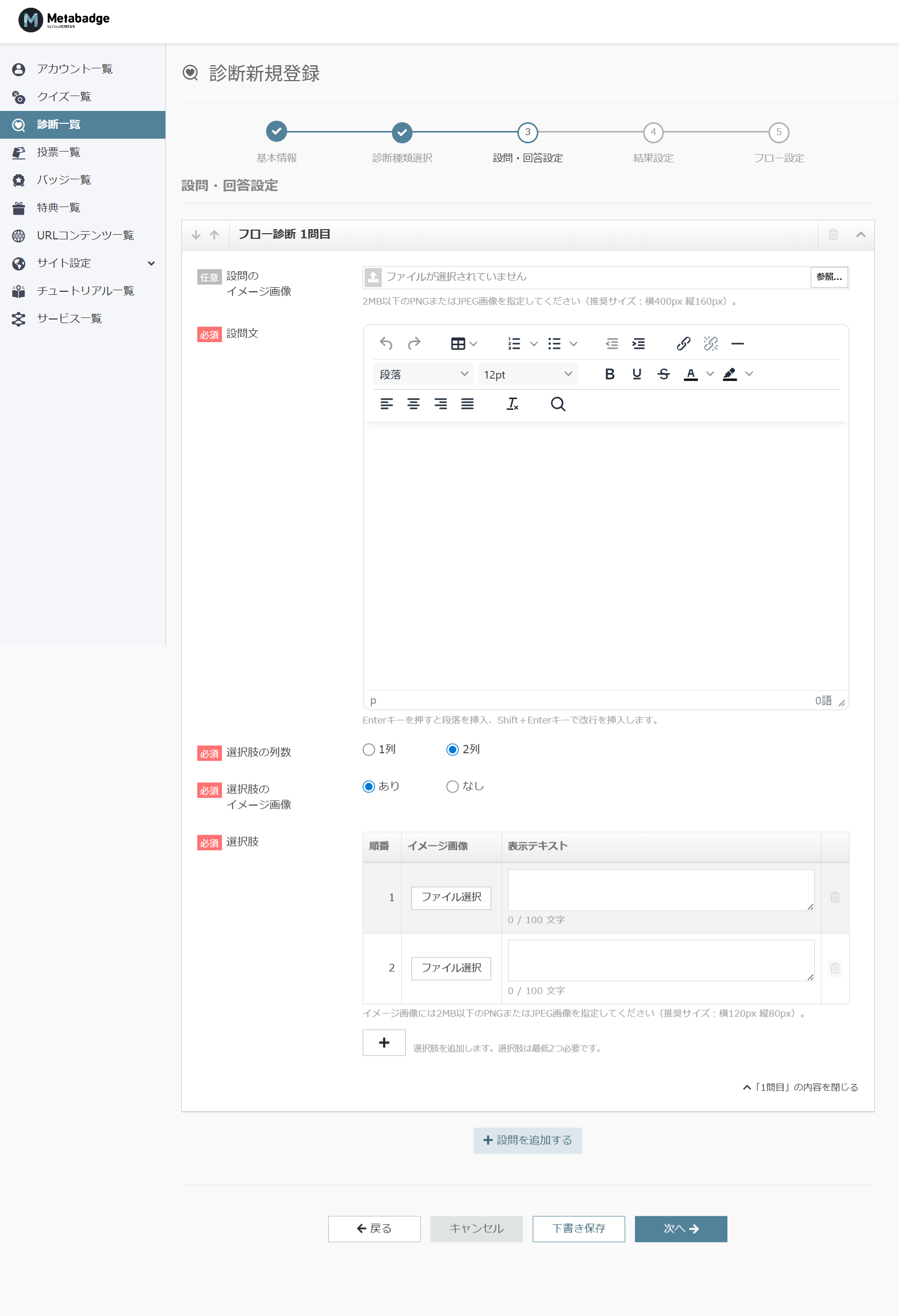The width and height of the screenshot is (899, 1316).
Task: Click the clear formatting icon
Action: (x=512, y=404)
